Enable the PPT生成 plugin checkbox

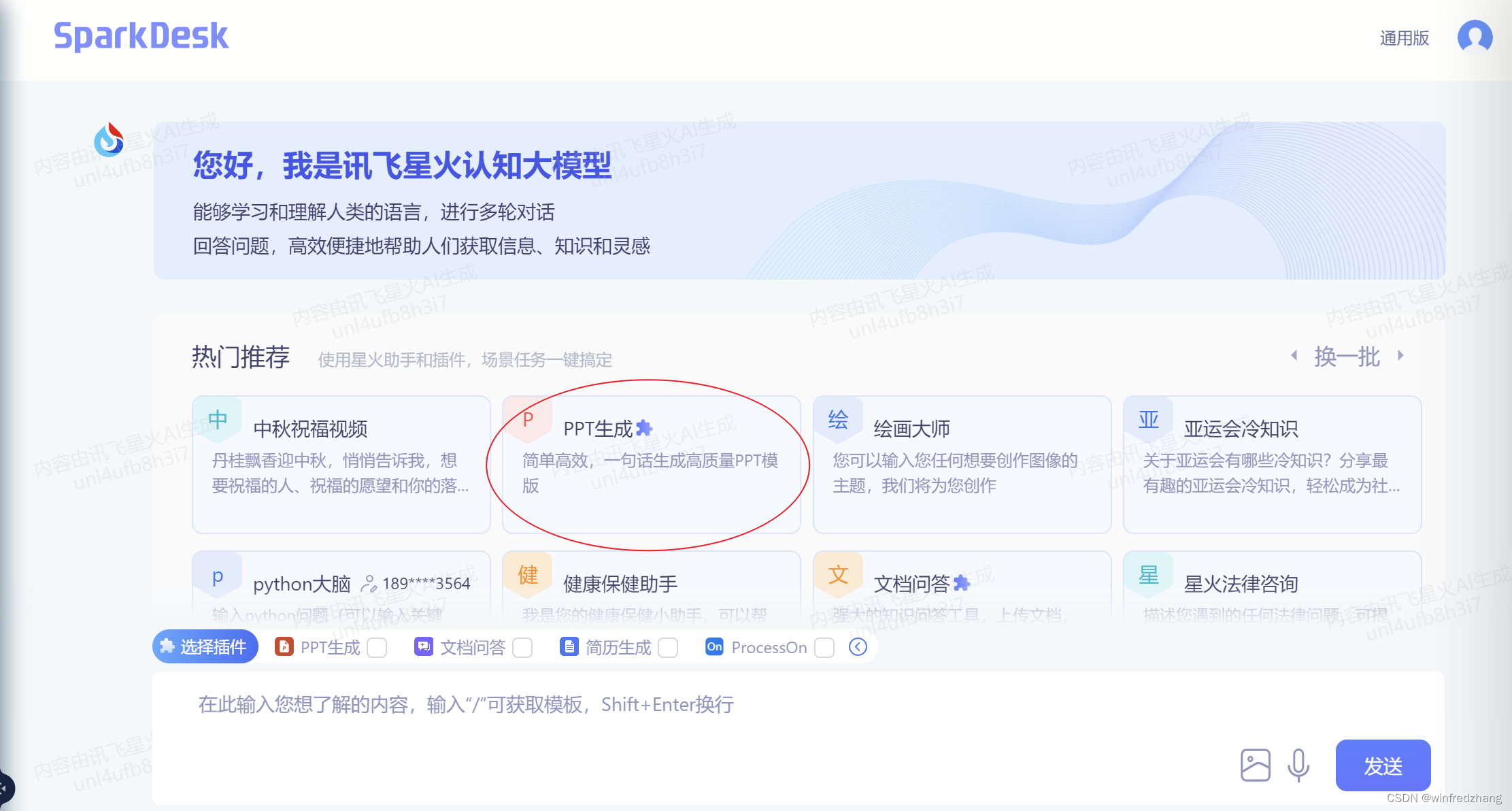(x=377, y=647)
